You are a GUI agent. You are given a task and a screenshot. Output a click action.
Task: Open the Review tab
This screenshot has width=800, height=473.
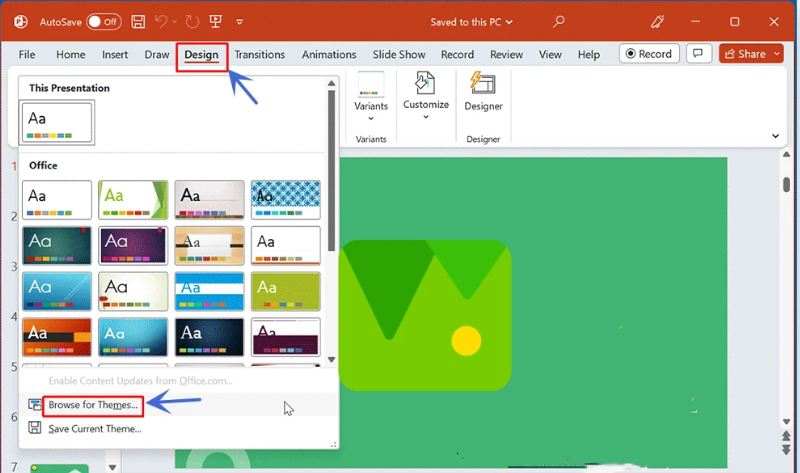pyautogui.click(x=506, y=55)
